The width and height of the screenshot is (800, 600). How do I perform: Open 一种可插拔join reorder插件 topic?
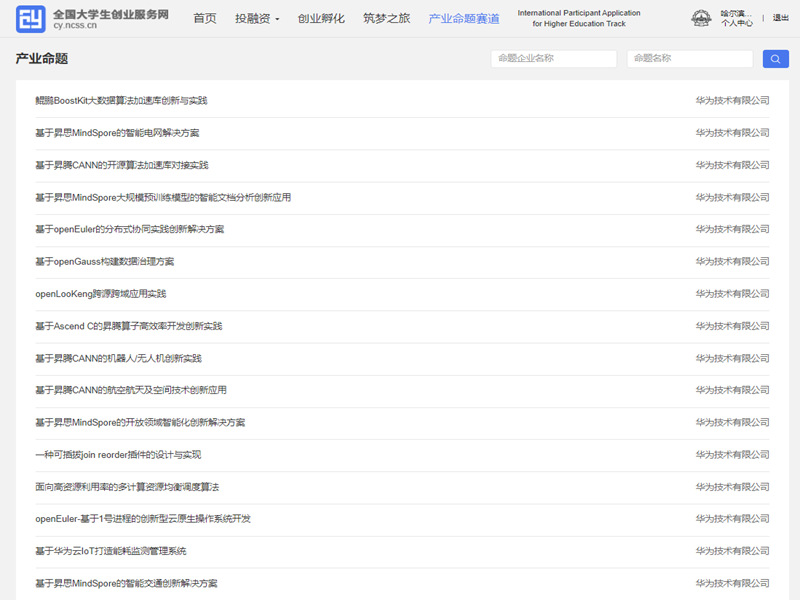click(x=118, y=455)
